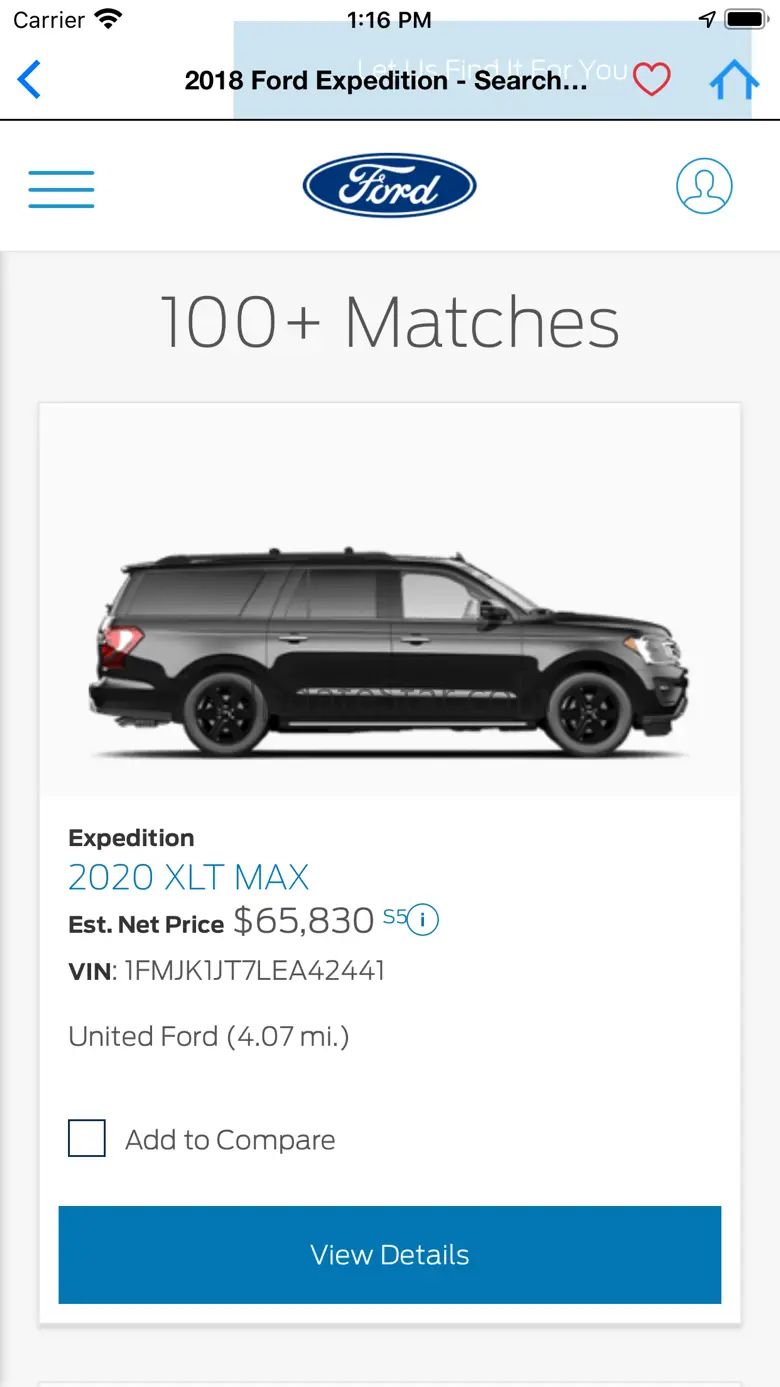780x1387 pixels.
Task: Tap the 2018 Ford Expedition page title
Action: coord(385,81)
